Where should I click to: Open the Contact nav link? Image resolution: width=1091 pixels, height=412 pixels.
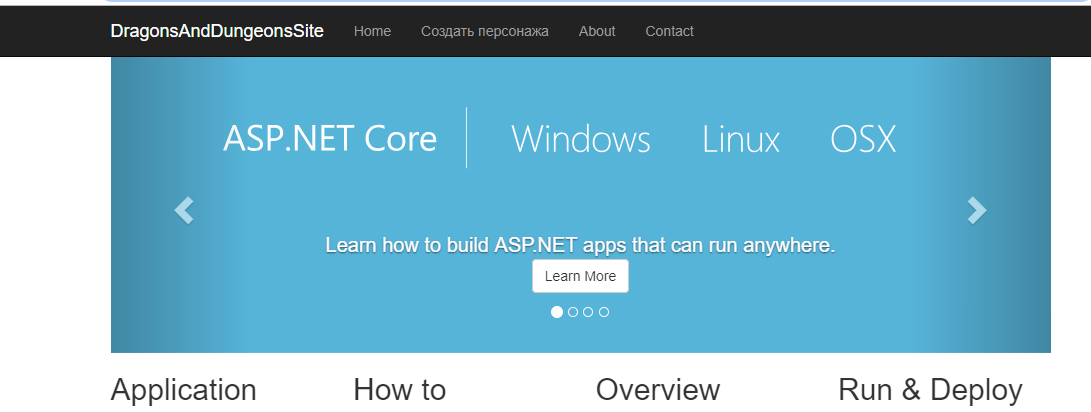point(669,31)
